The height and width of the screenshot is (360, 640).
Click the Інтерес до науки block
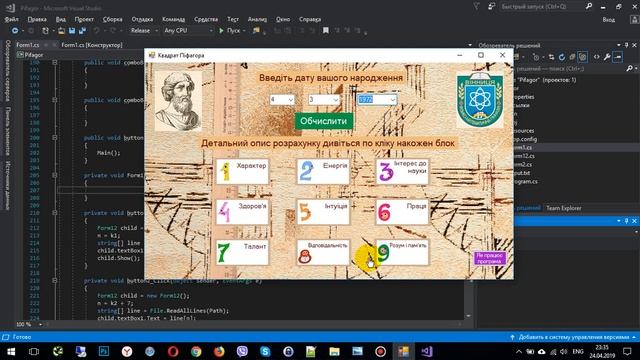402,171
